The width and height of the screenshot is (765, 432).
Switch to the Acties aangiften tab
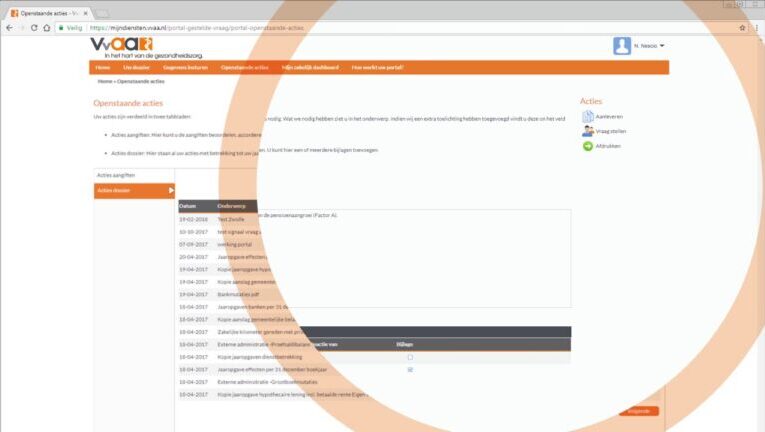point(134,175)
